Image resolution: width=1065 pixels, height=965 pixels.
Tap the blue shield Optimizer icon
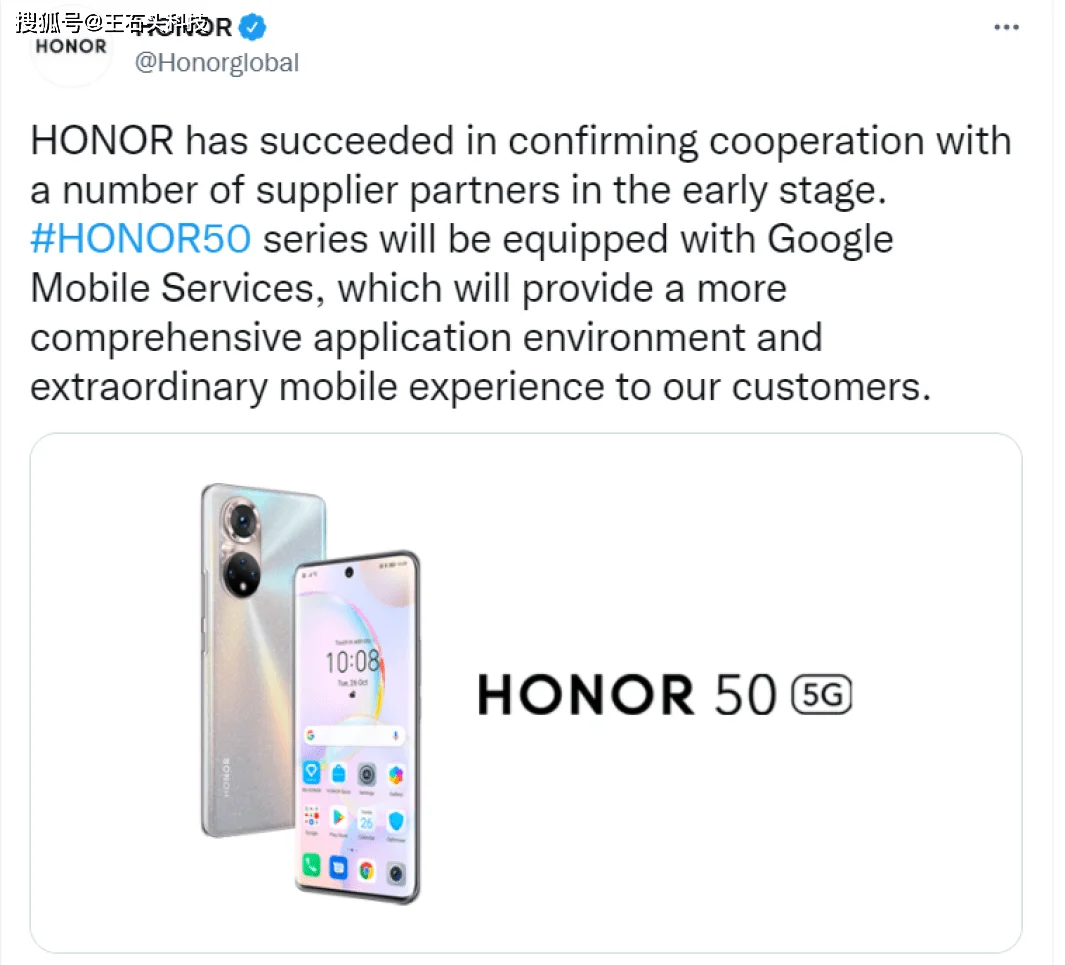coord(396,822)
